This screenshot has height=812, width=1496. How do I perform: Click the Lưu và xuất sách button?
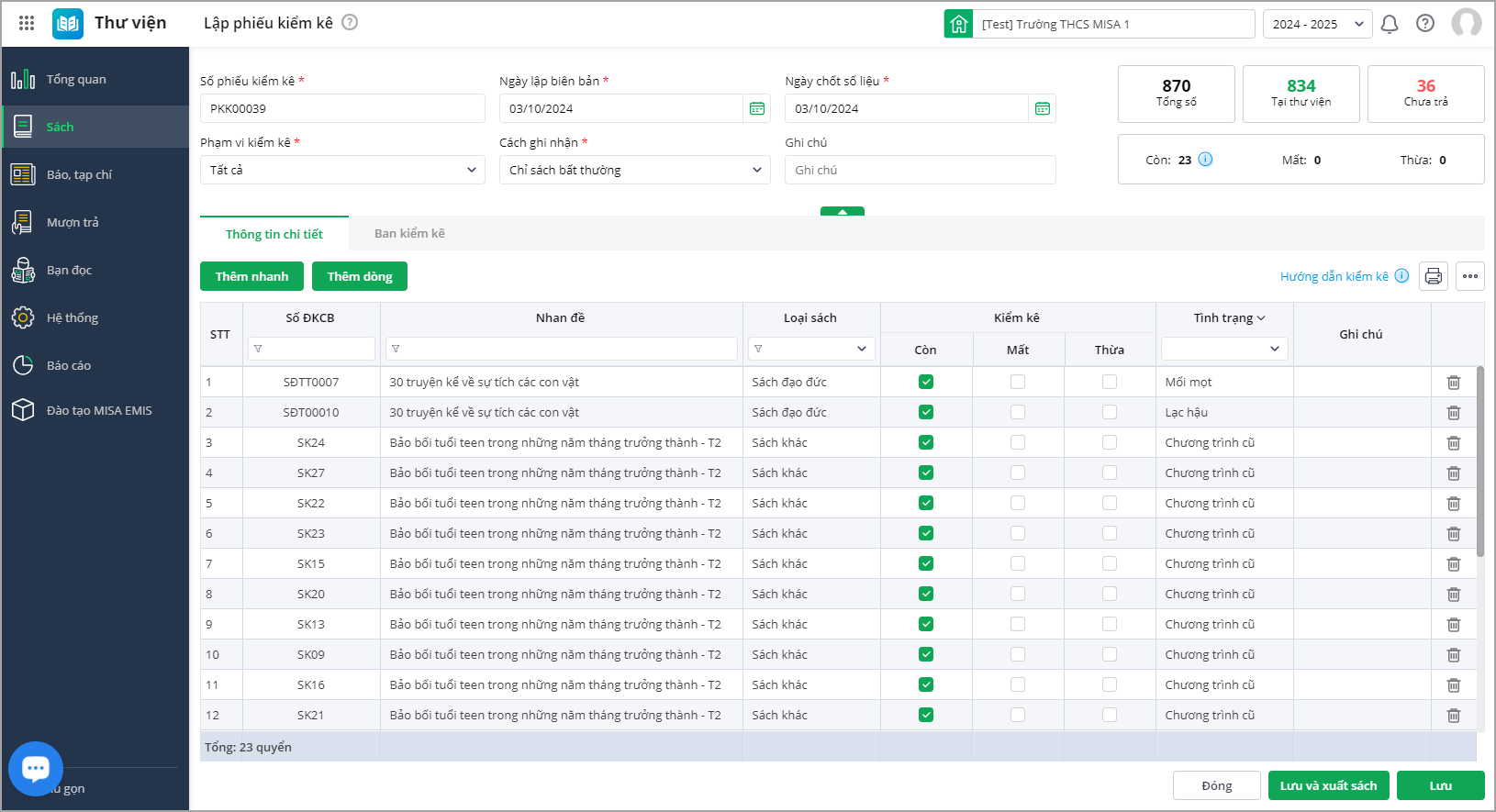(x=1328, y=785)
